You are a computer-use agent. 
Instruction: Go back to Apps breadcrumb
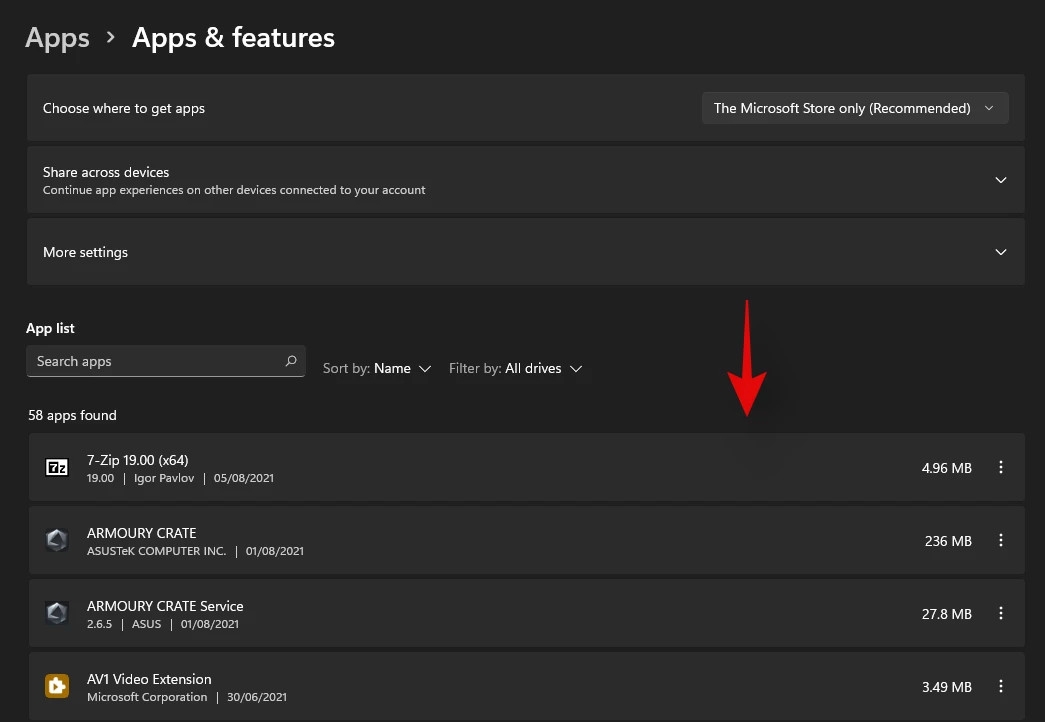click(57, 38)
